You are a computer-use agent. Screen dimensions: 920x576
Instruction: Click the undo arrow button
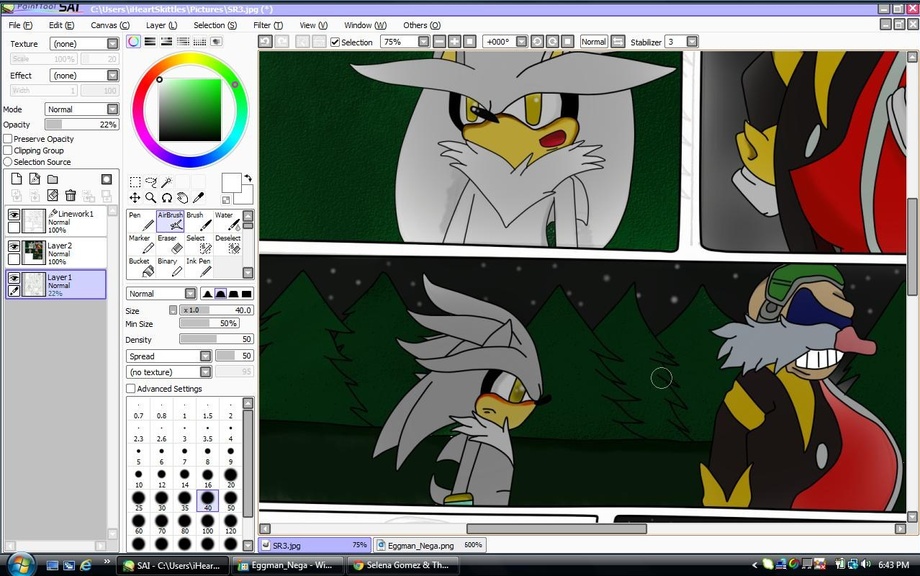click(265, 42)
